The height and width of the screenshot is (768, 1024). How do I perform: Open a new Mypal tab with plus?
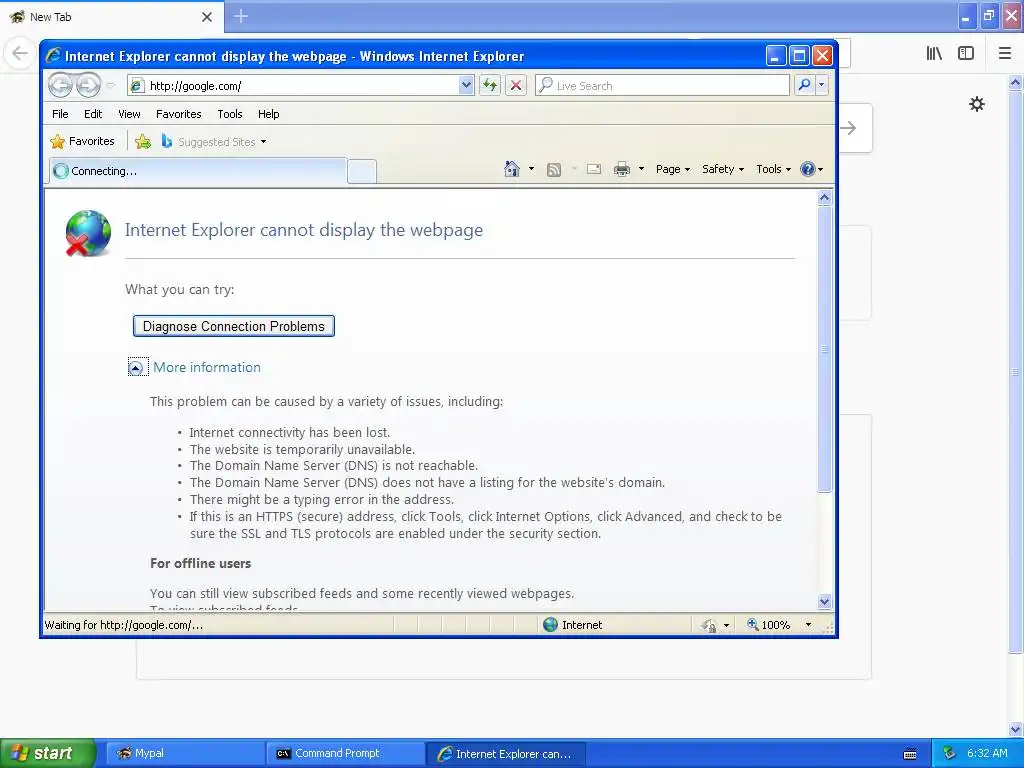(241, 16)
